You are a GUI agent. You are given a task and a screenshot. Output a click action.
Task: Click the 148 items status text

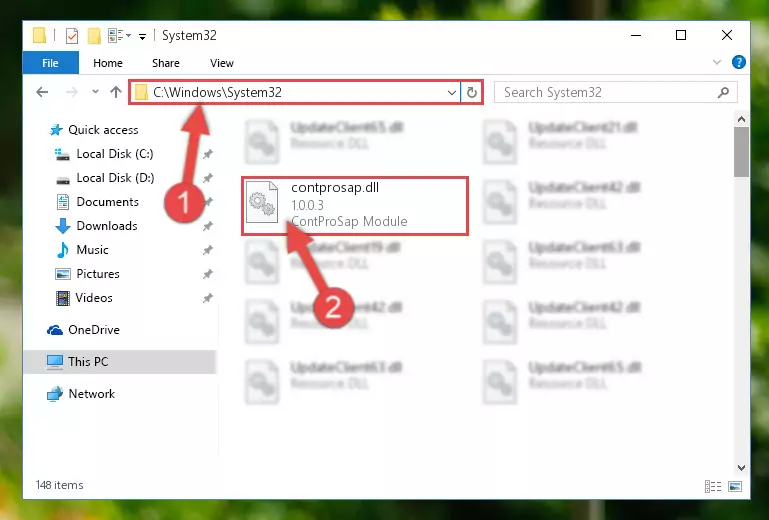pos(59,485)
